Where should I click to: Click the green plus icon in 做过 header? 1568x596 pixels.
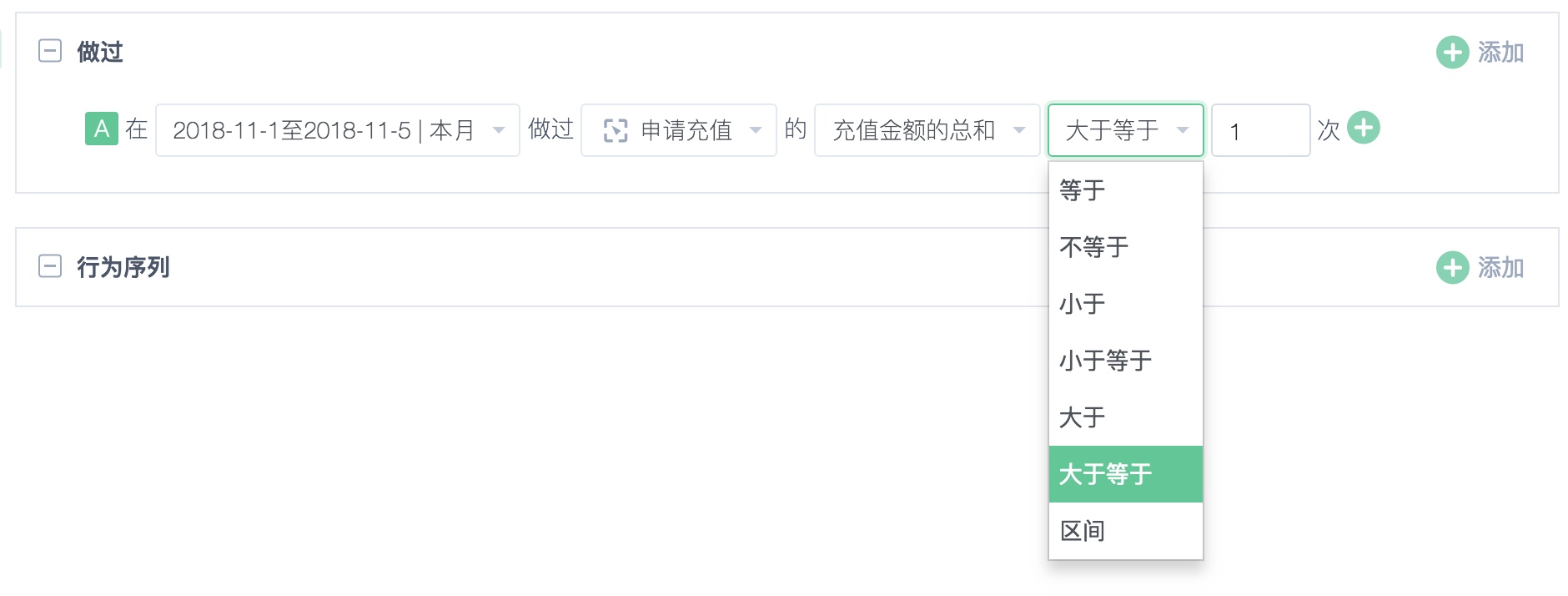1452,52
